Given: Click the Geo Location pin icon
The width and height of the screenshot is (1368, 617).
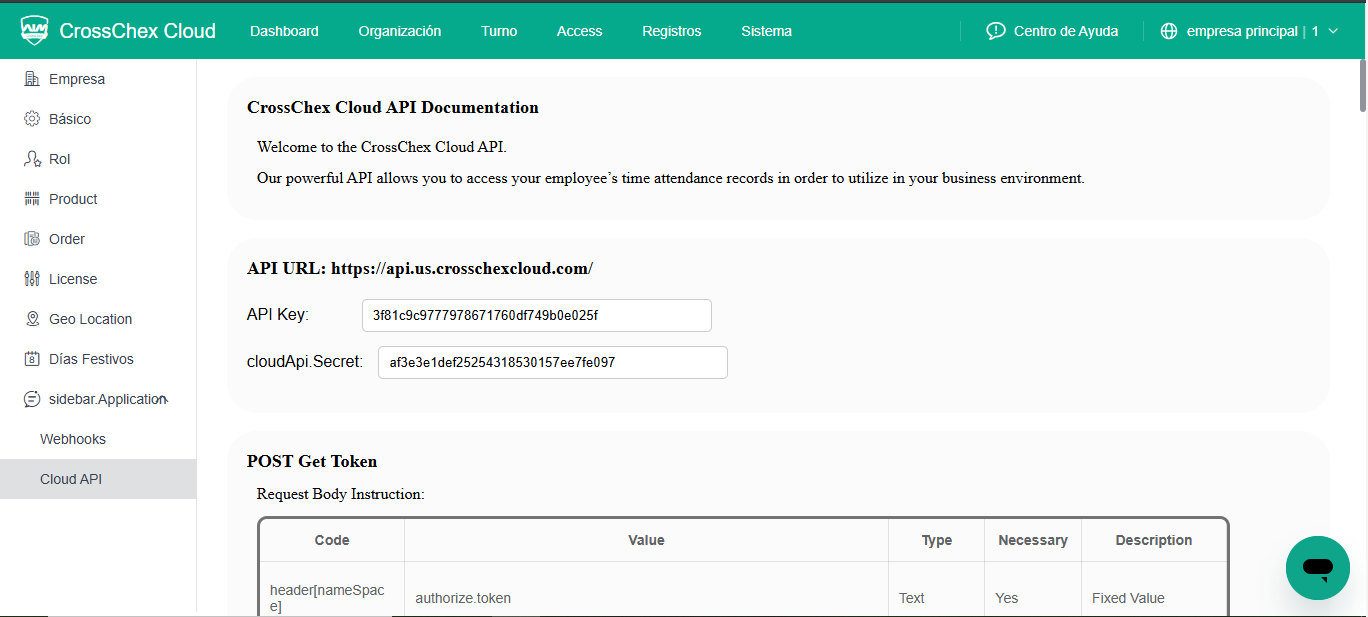Looking at the screenshot, I should coord(32,319).
